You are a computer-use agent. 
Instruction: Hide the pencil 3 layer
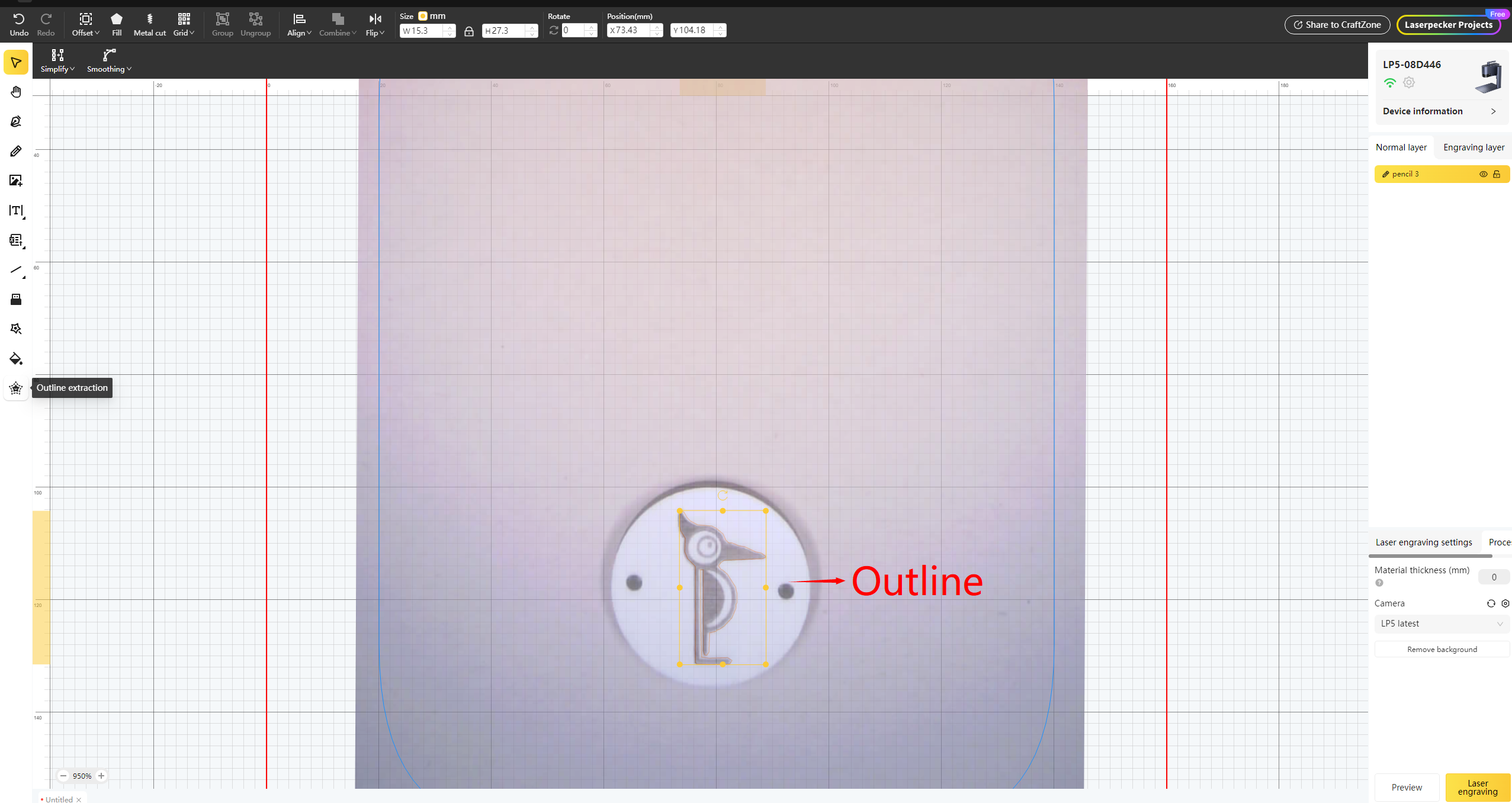[x=1483, y=174]
